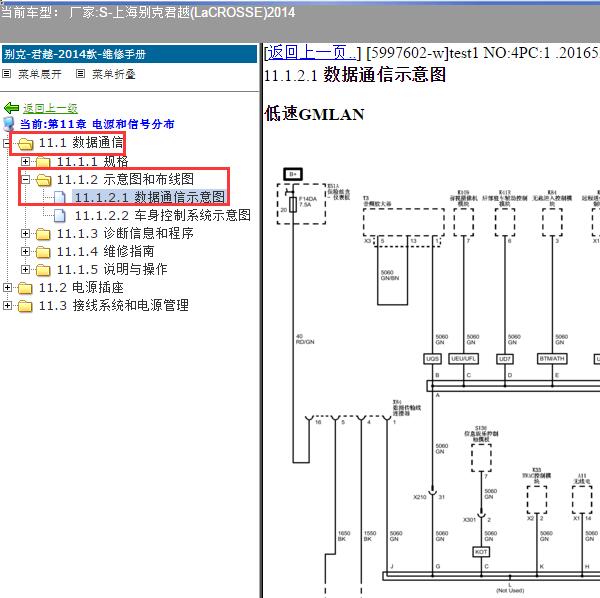Open 11.1.2.2 车身控制系统示意图 page
The width and height of the screenshot is (600, 598).
pyautogui.click(x=163, y=215)
